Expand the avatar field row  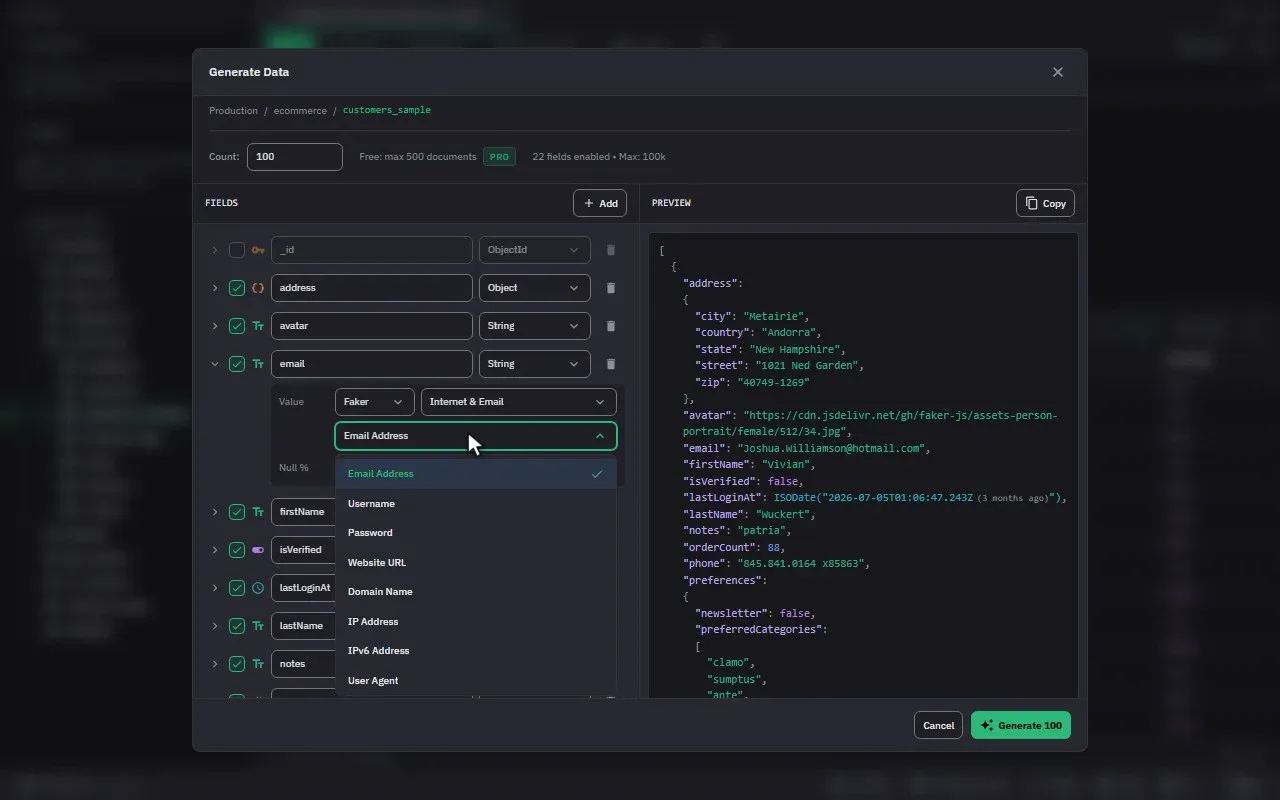pyautogui.click(x=214, y=326)
